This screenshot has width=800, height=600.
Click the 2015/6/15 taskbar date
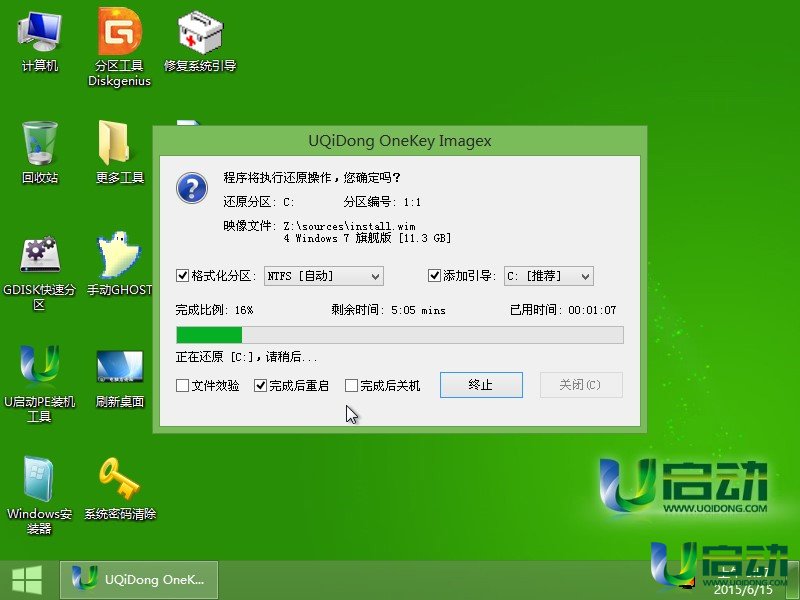(x=743, y=590)
